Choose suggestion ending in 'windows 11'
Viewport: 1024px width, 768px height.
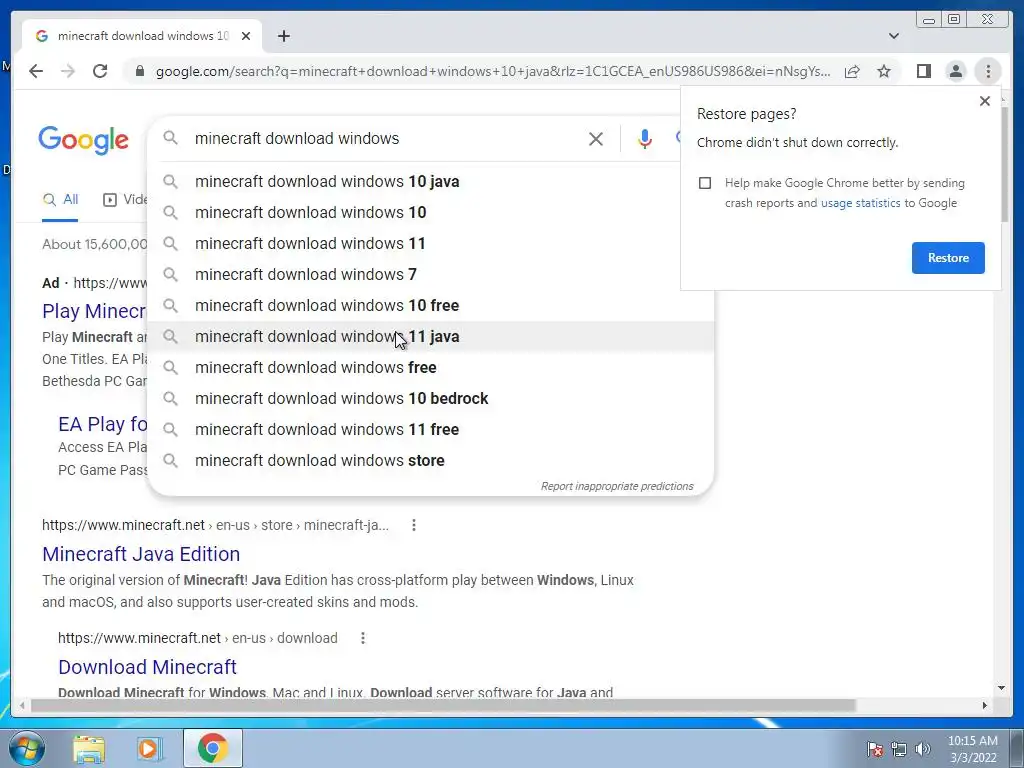click(431, 244)
